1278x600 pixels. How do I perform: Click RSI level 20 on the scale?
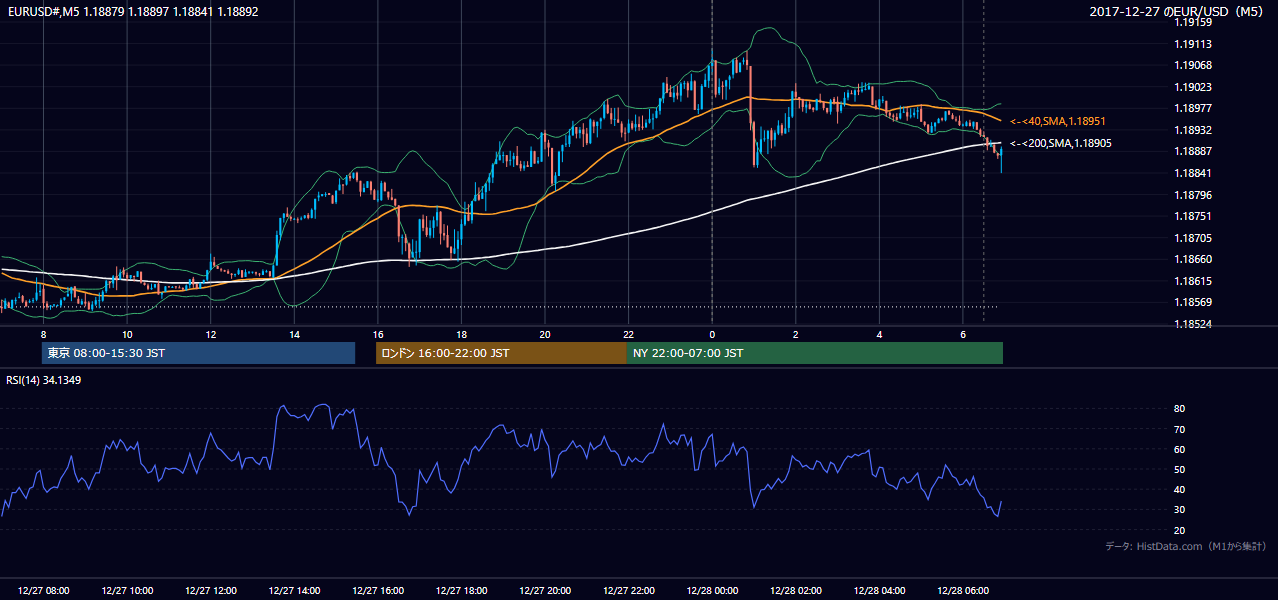pyautogui.click(x=1180, y=530)
